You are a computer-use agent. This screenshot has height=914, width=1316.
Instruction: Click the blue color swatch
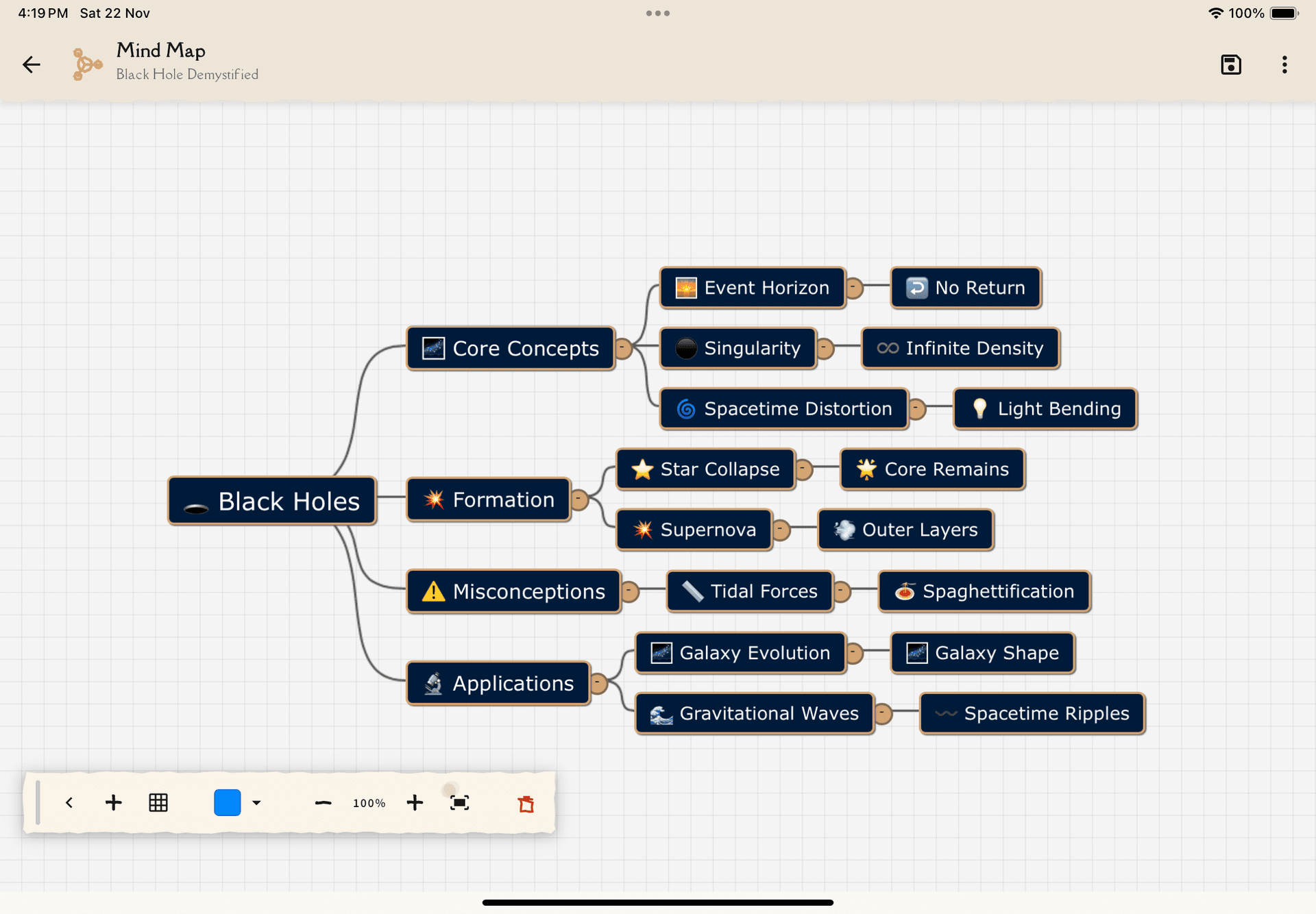coord(227,802)
